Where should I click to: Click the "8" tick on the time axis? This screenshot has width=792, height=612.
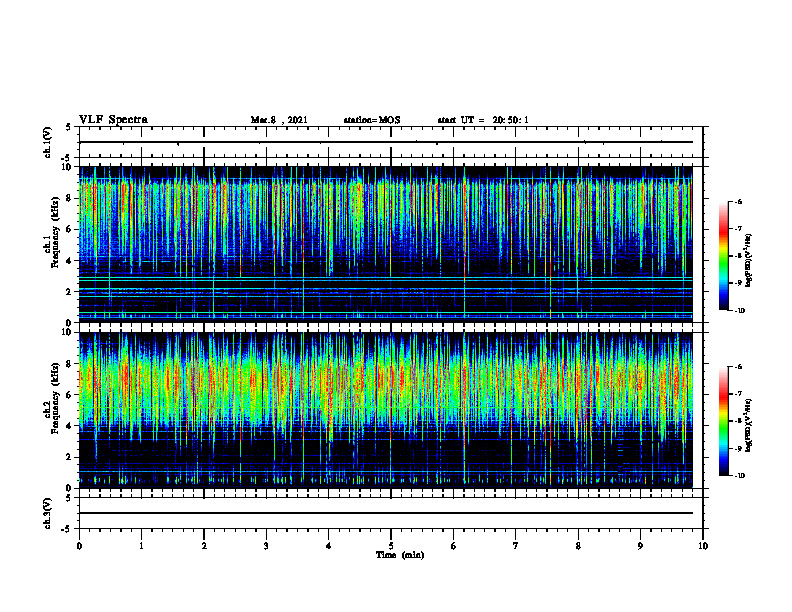578,546
